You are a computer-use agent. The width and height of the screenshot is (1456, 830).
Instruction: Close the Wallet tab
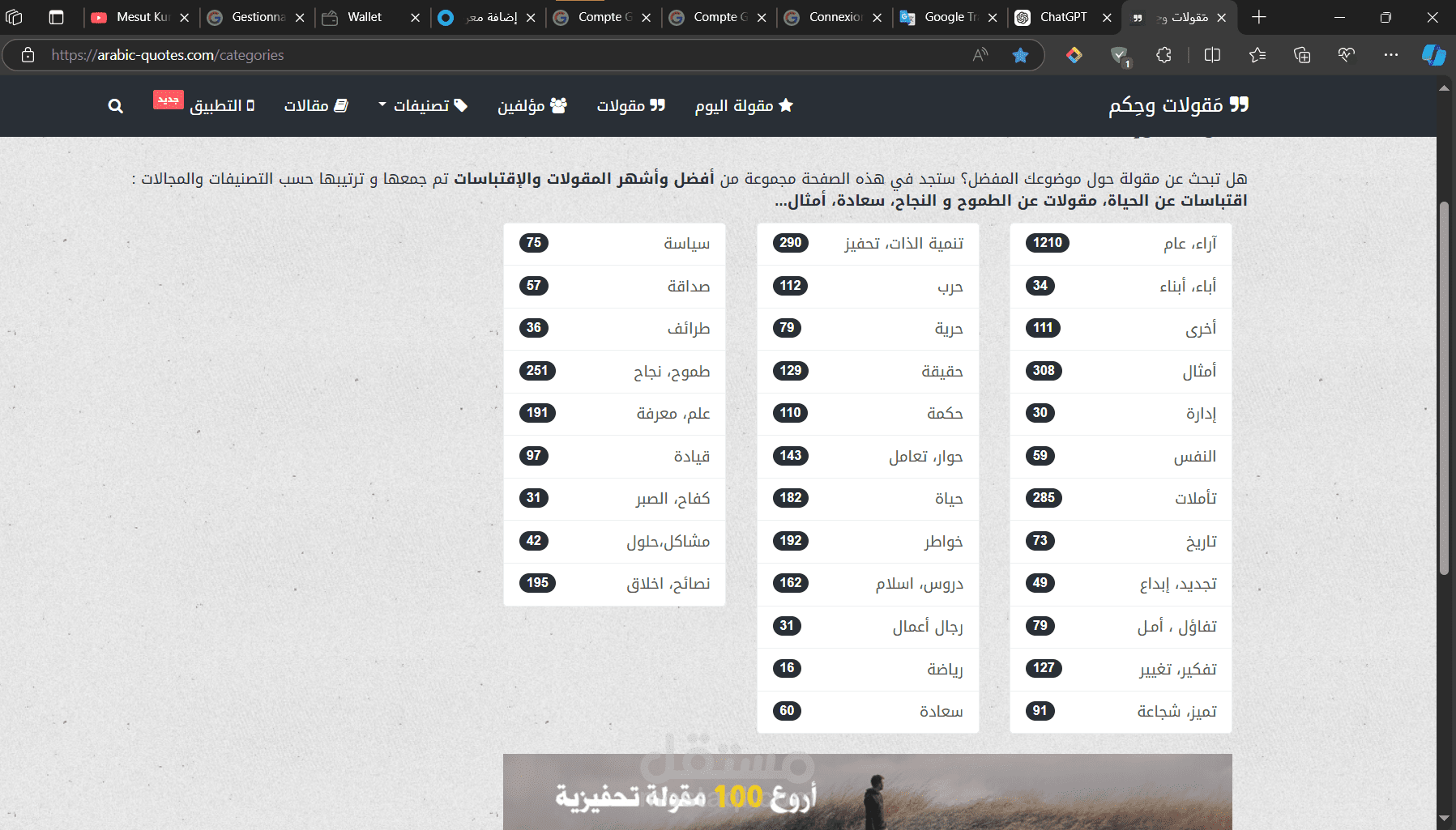coord(416,17)
